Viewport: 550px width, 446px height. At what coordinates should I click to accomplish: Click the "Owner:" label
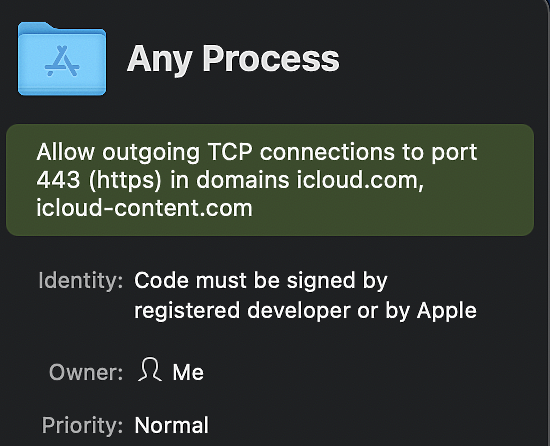[86, 372]
